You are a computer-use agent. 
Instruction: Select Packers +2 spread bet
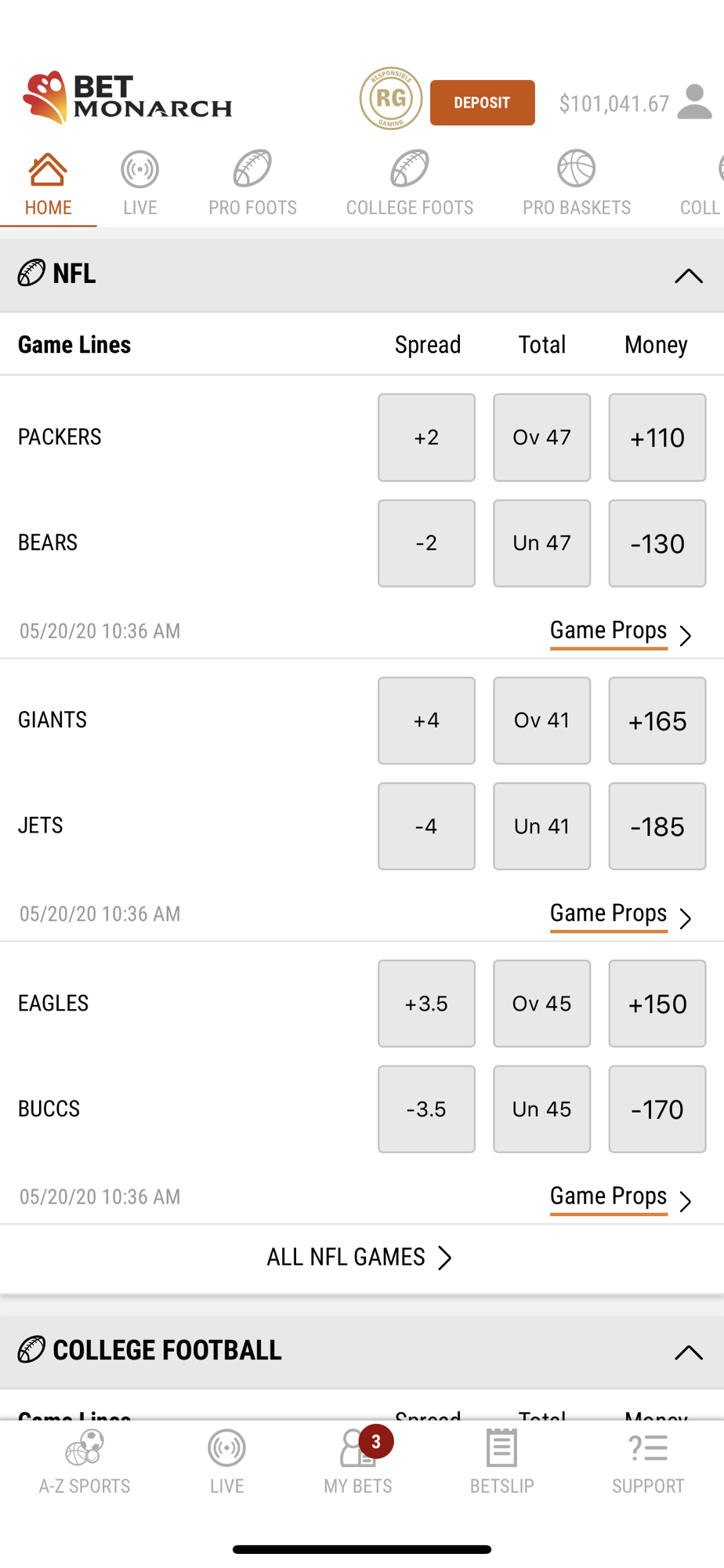[x=426, y=437]
